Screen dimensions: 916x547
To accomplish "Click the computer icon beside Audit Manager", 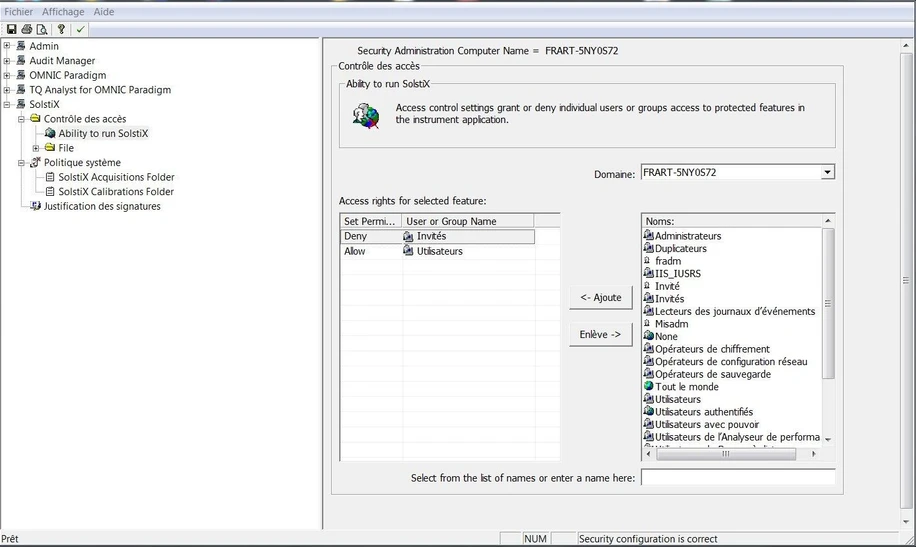I will (21, 60).
